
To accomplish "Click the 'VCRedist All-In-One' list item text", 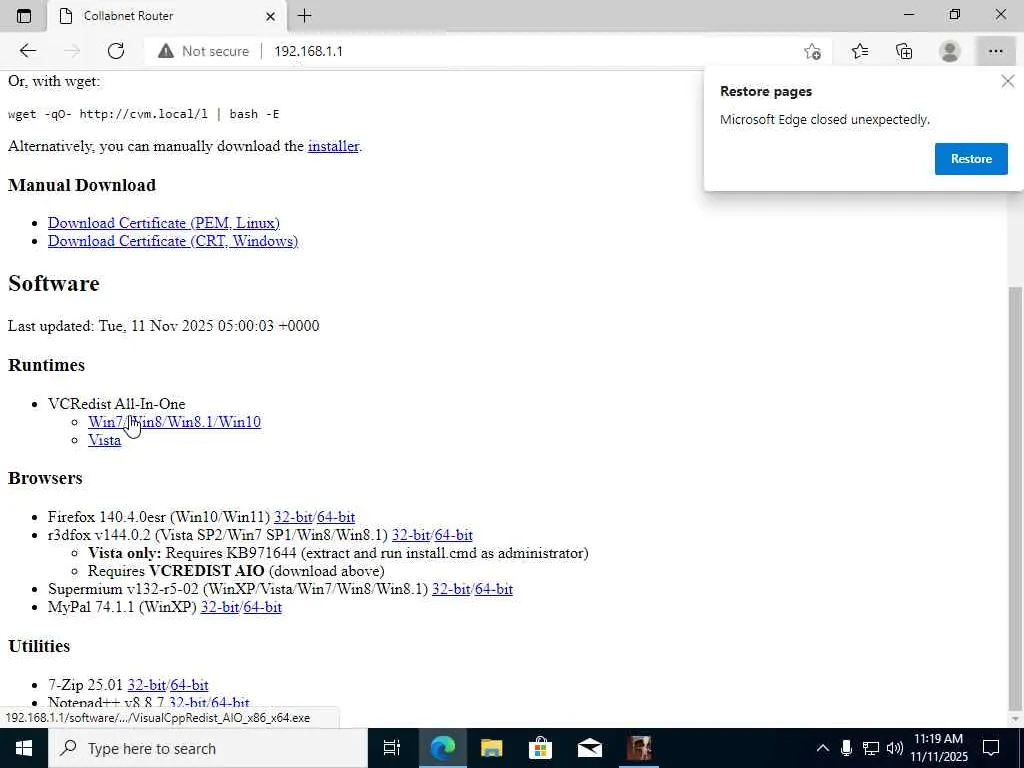I will pos(116,404).
